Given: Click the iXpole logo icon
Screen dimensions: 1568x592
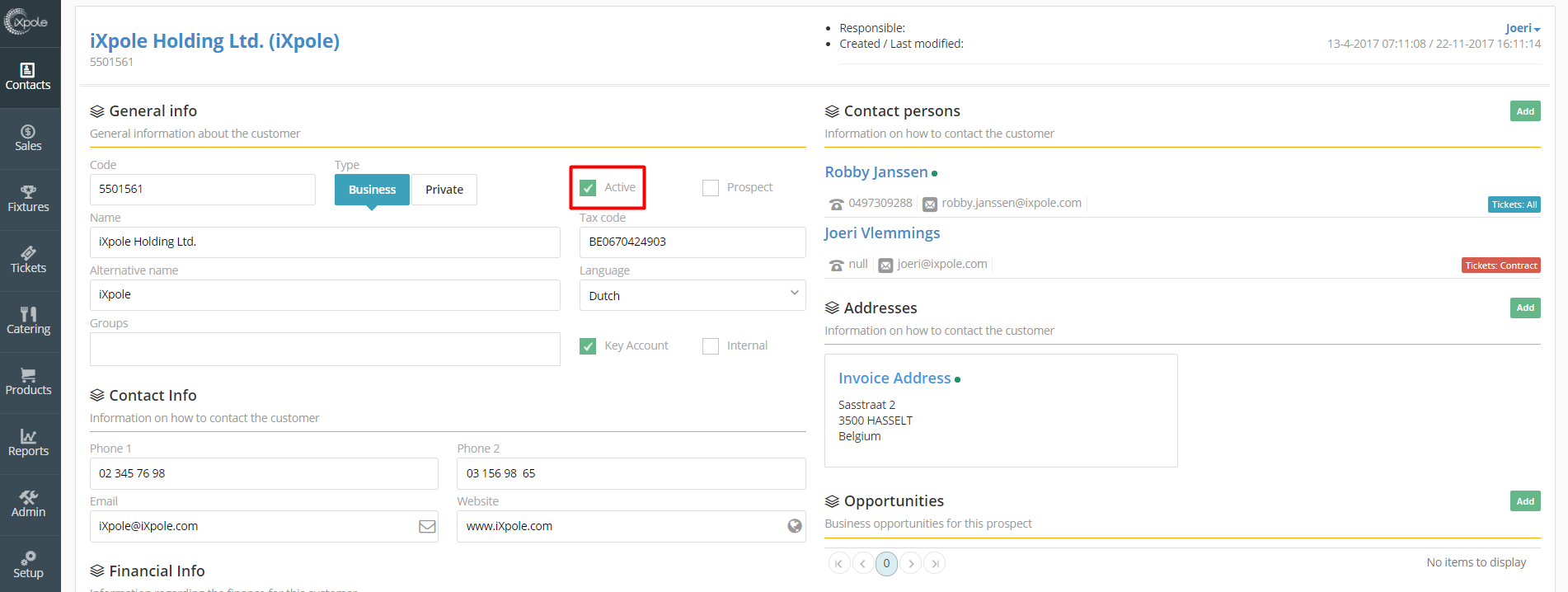Looking at the screenshot, I should point(26,21).
